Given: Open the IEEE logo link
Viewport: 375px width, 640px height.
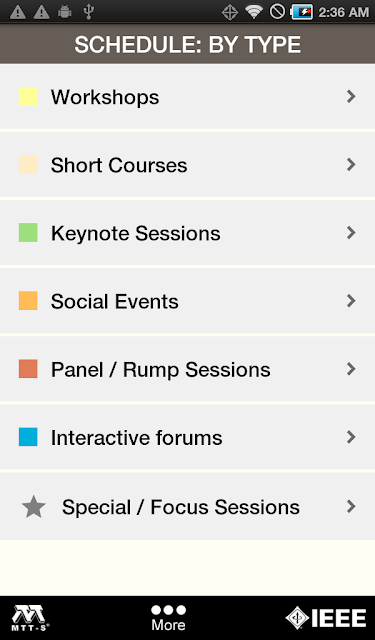Looking at the screenshot, I should click(326, 618).
